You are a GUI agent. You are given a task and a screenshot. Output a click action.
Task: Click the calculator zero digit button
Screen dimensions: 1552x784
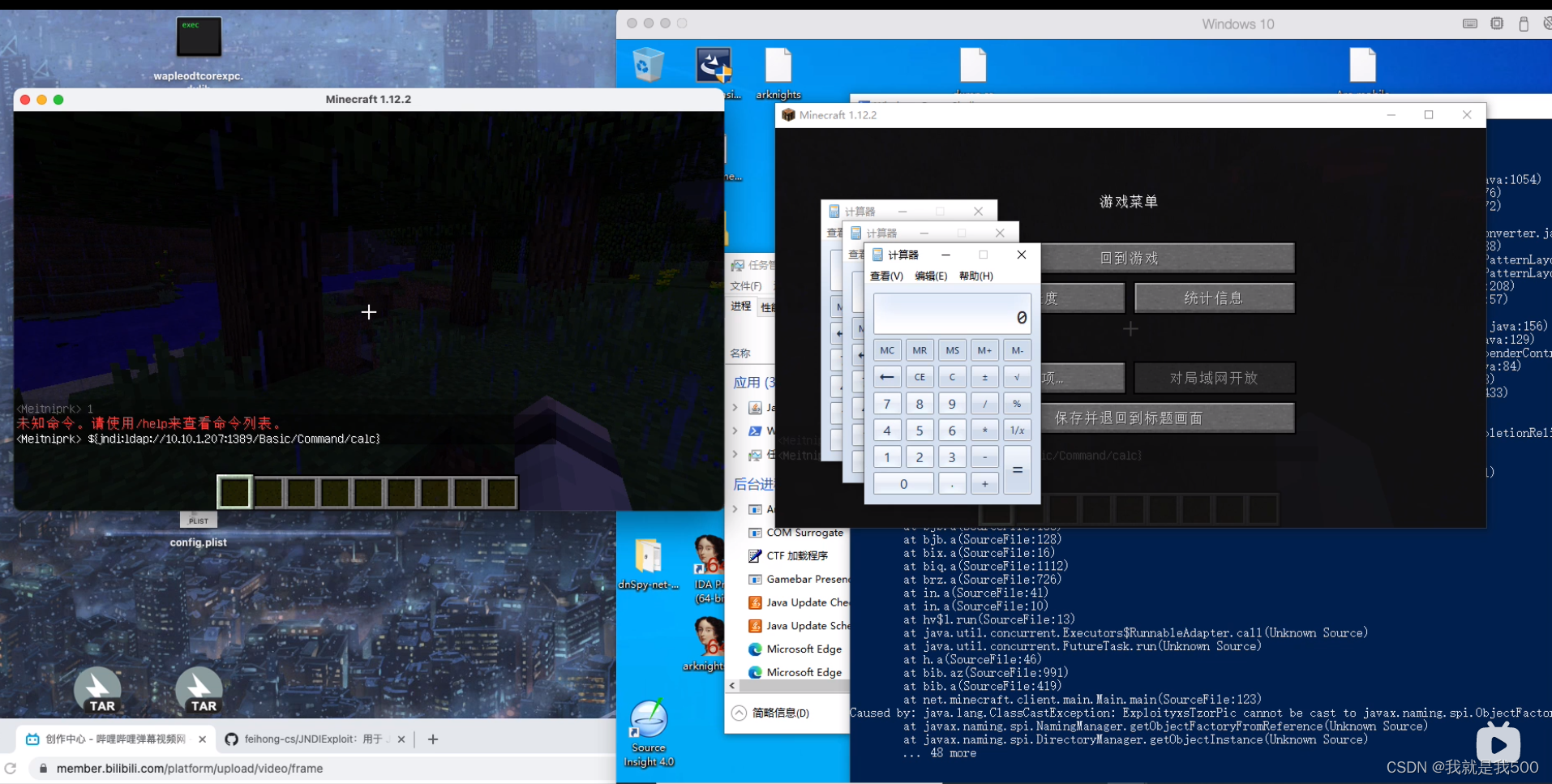pos(903,484)
